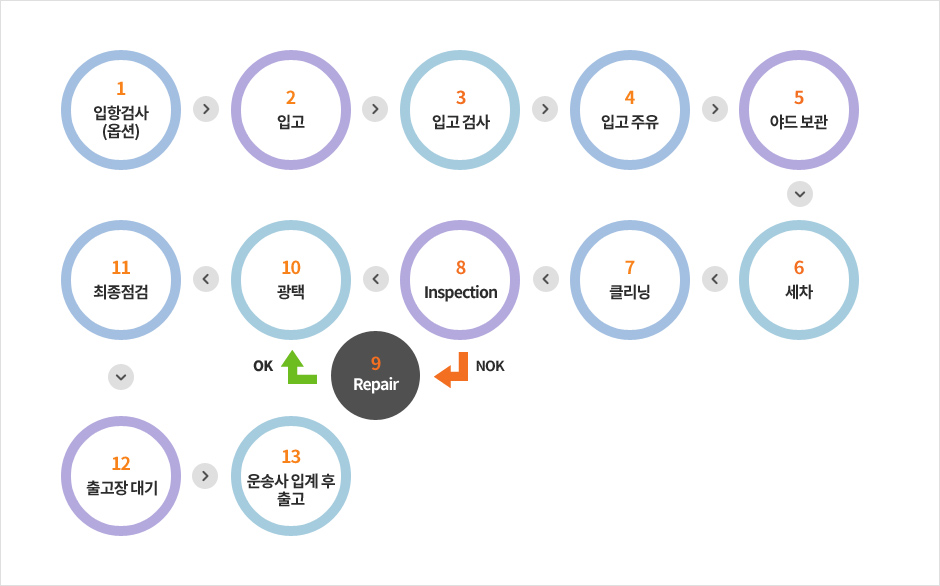Click the orange NOK arrow icon
The image size is (940, 586).
pos(451,369)
